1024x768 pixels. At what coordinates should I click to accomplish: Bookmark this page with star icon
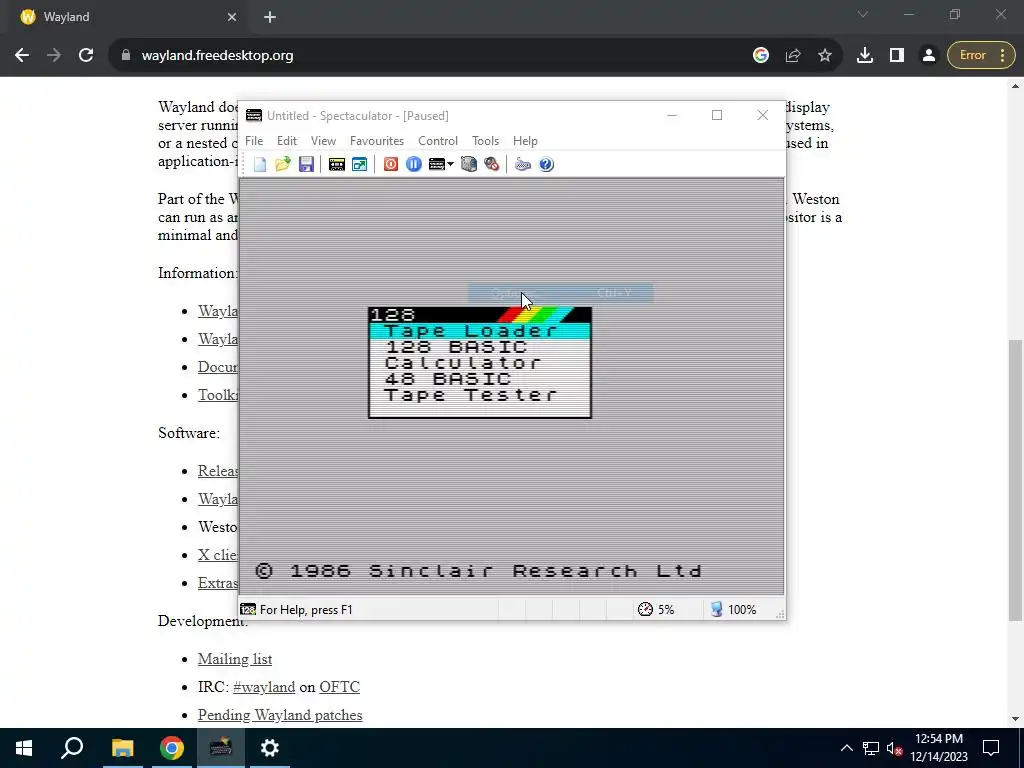pyautogui.click(x=825, y=56)
